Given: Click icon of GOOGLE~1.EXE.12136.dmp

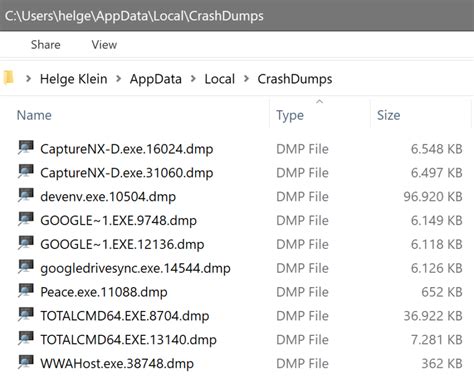Looking at the screenshot, I should click(x=26, y=243).
